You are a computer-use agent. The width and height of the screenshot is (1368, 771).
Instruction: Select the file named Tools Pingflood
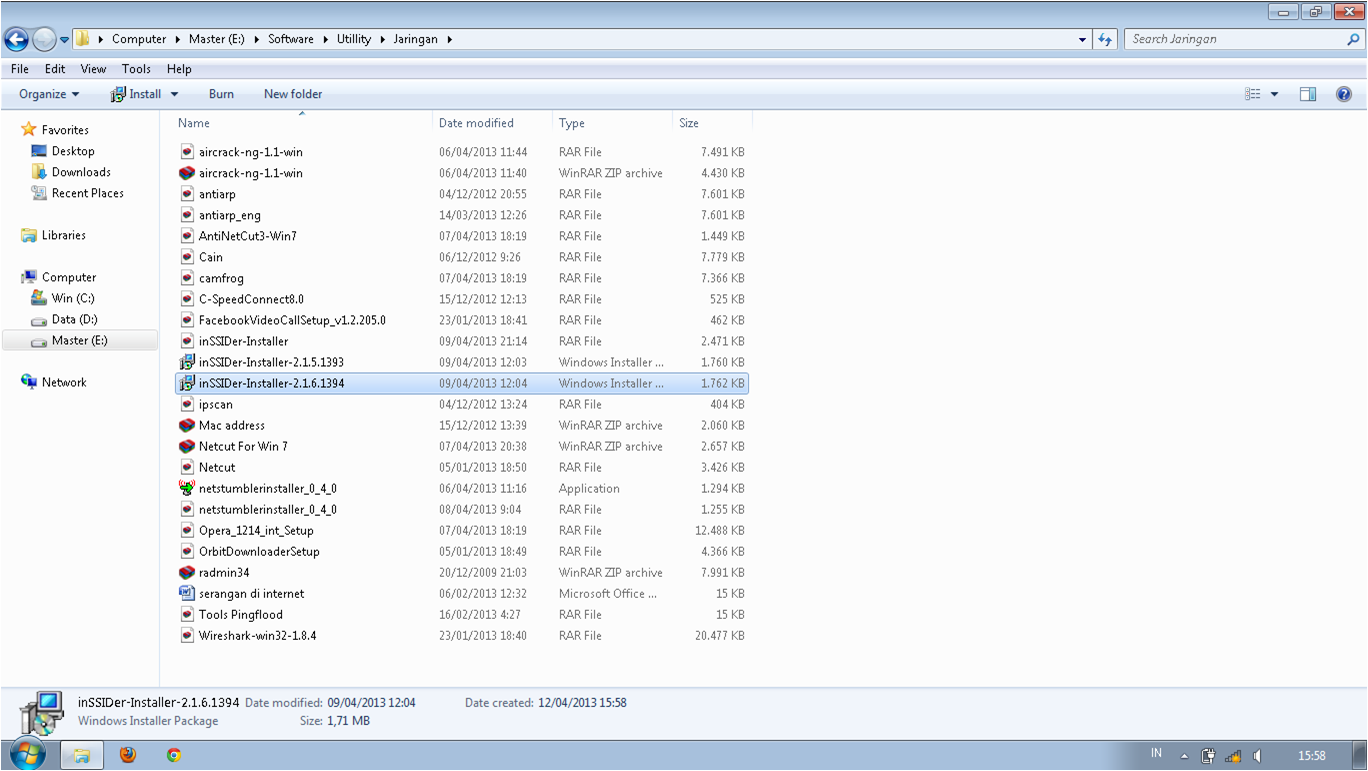(x=241, y=614)
